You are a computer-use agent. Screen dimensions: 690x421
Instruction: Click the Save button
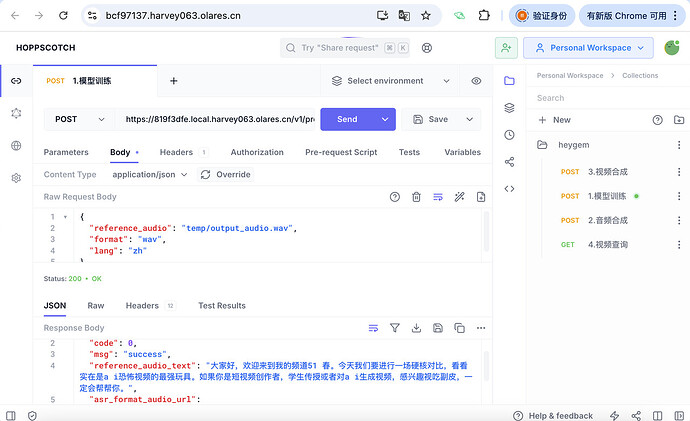click(x=431, y=119)
